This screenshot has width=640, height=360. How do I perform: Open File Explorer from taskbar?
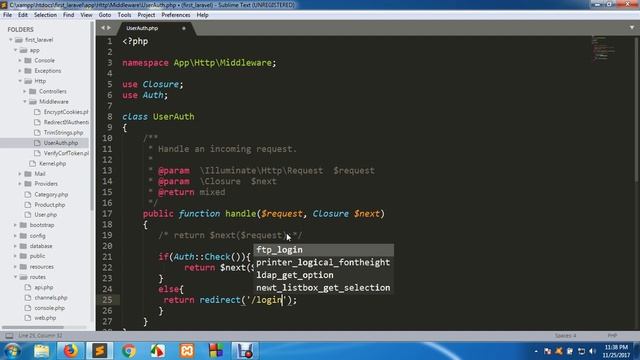click(x=41, y=351)
